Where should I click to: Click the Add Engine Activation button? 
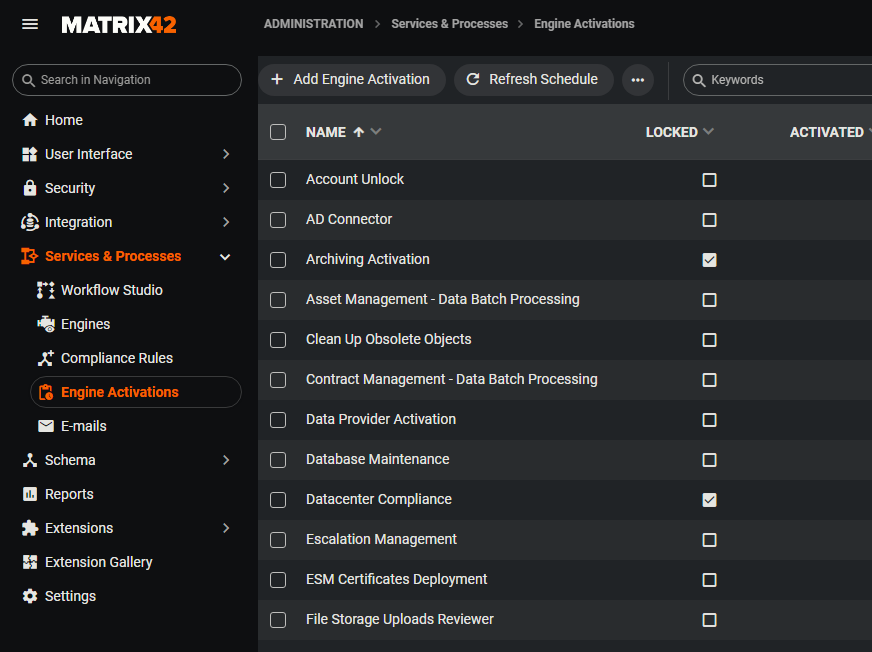[350, 80]
